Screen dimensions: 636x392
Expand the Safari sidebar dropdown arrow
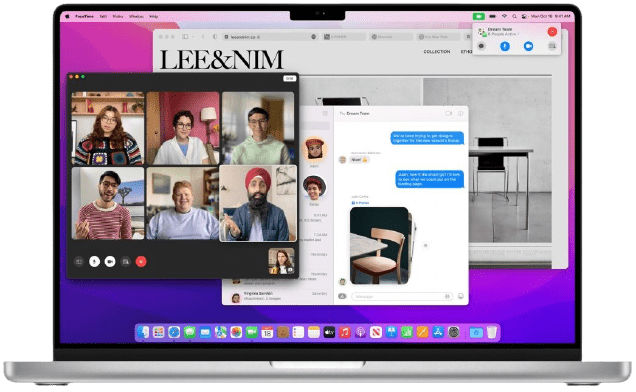coord(193,37)
